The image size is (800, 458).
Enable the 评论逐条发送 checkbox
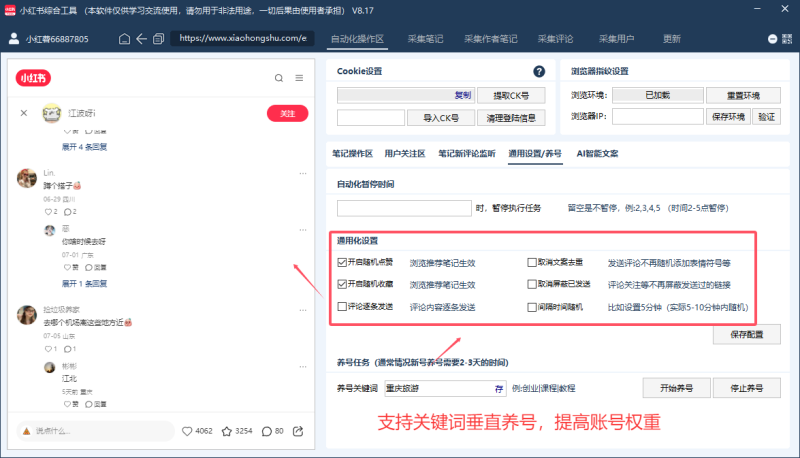click(342, 307)
